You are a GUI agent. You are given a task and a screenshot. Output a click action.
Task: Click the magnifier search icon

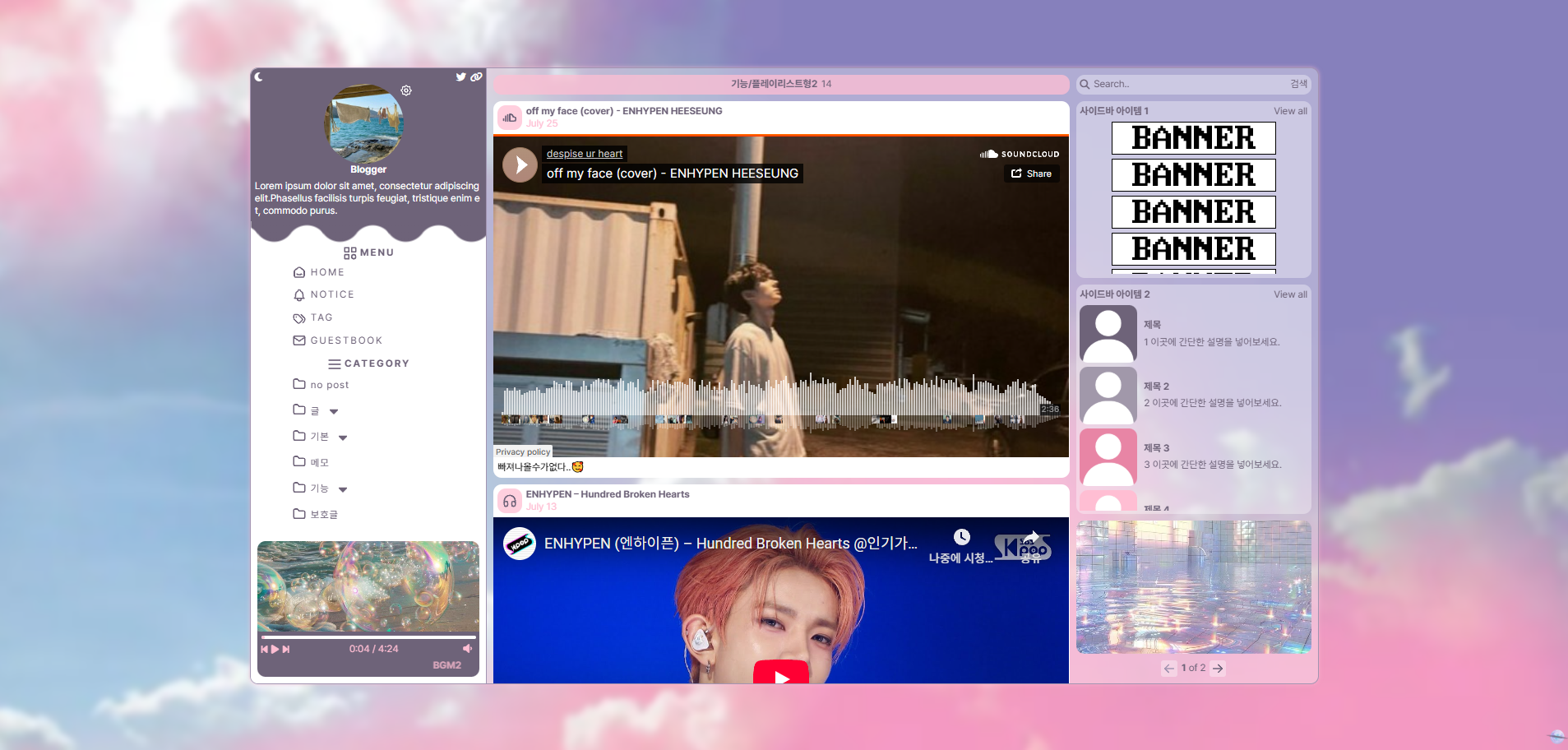[x=1085, y=84]
